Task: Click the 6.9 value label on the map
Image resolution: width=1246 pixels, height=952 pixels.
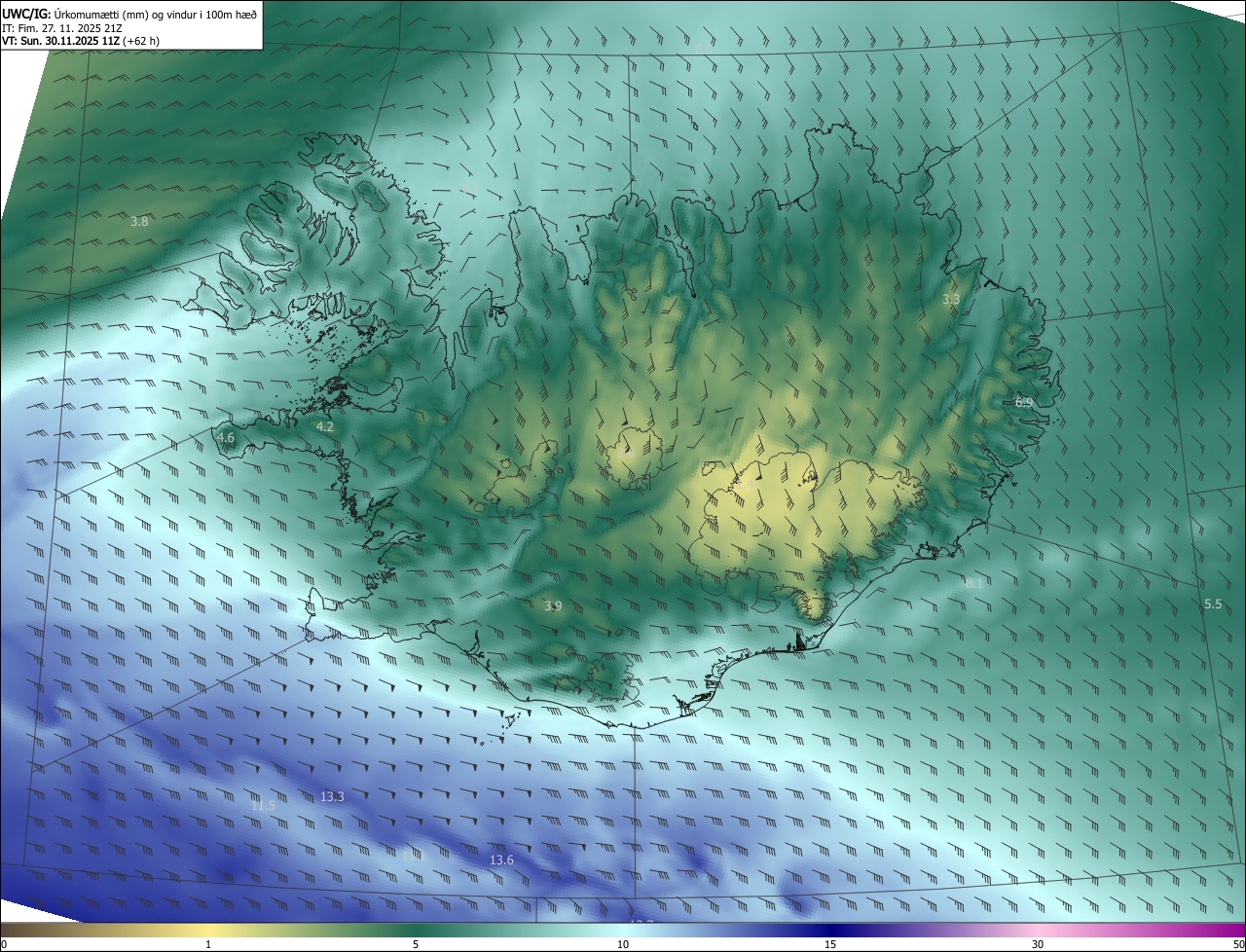Action: 1024,402
